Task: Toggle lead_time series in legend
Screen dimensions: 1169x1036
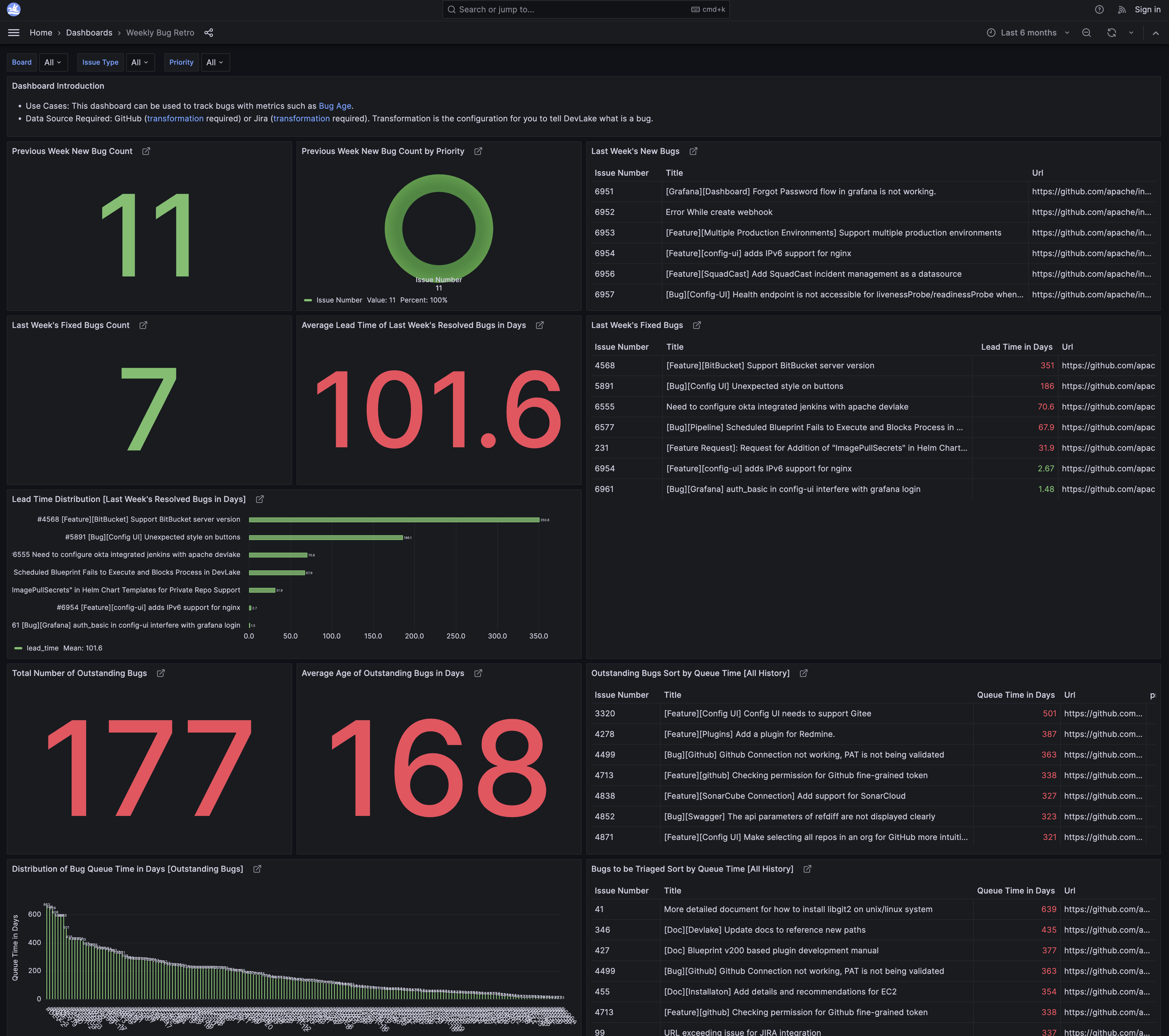Action: (x=42, y=648)
